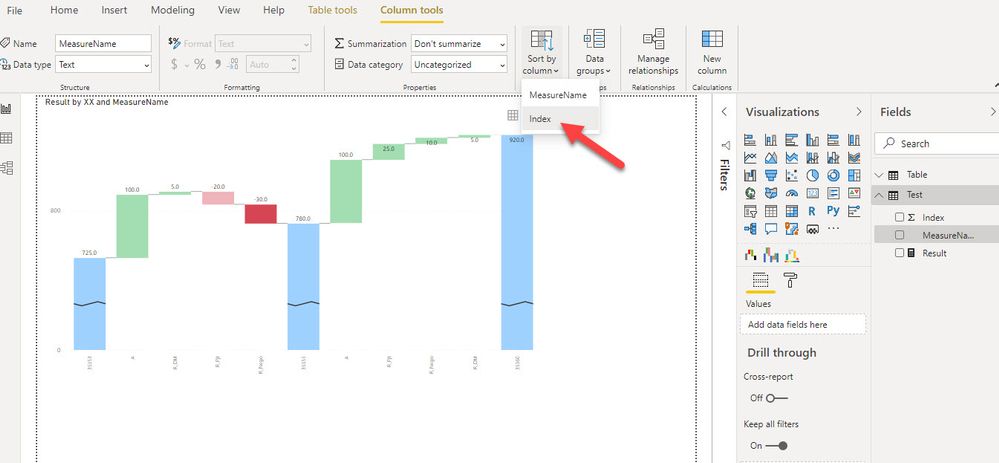
Task: Open the disabled Format dropdown
Action: coord(263,44)
